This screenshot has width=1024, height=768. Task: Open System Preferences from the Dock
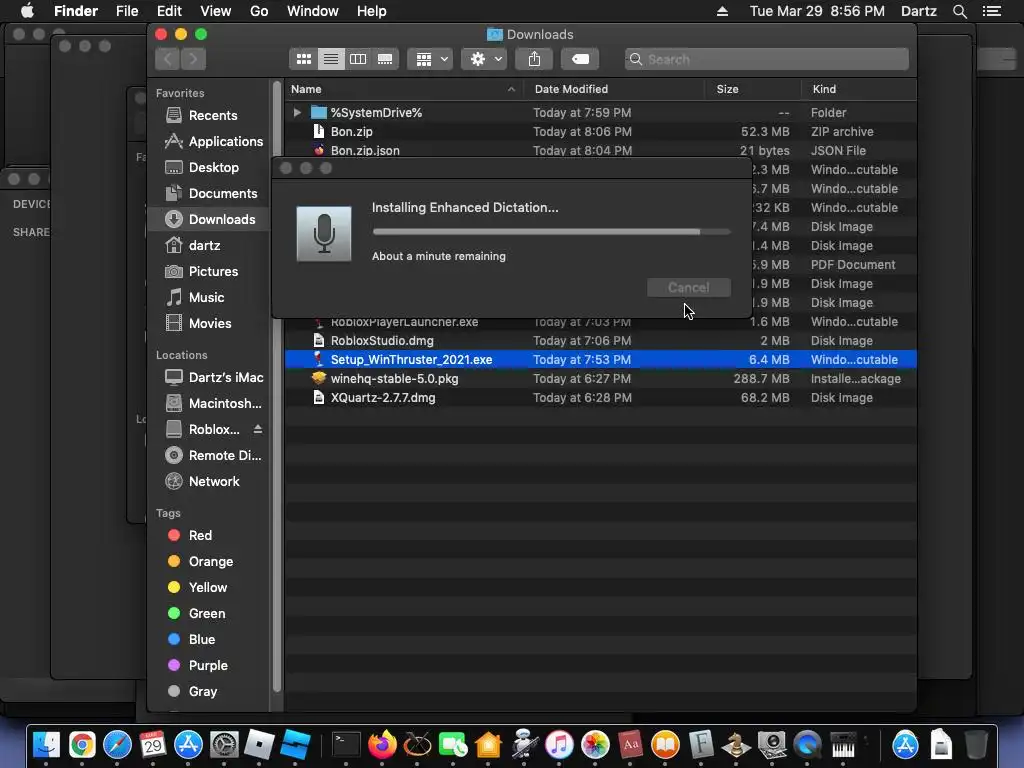click(x=224, y=745)
